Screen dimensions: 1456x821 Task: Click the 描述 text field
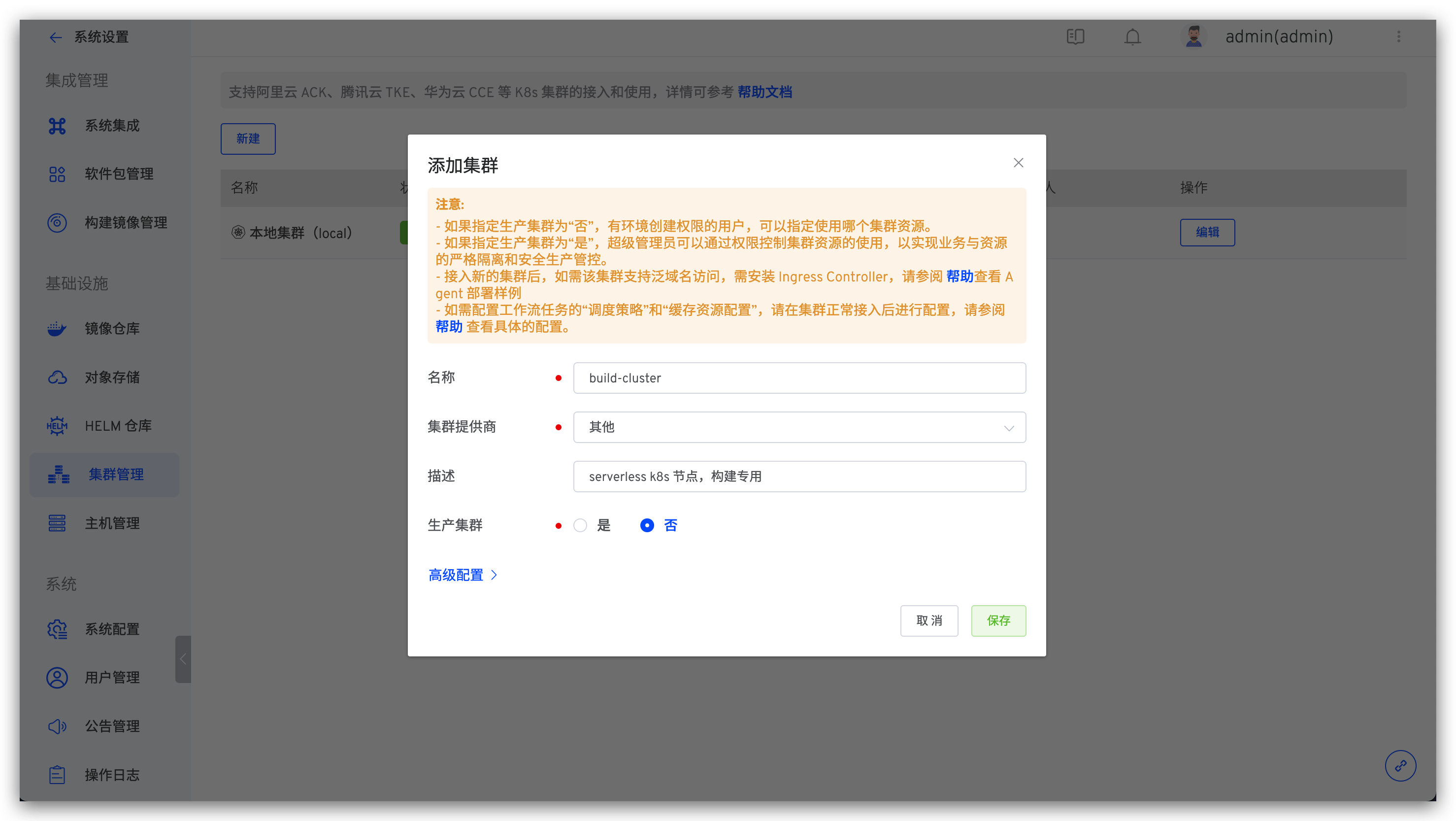[x=799, y=477]
